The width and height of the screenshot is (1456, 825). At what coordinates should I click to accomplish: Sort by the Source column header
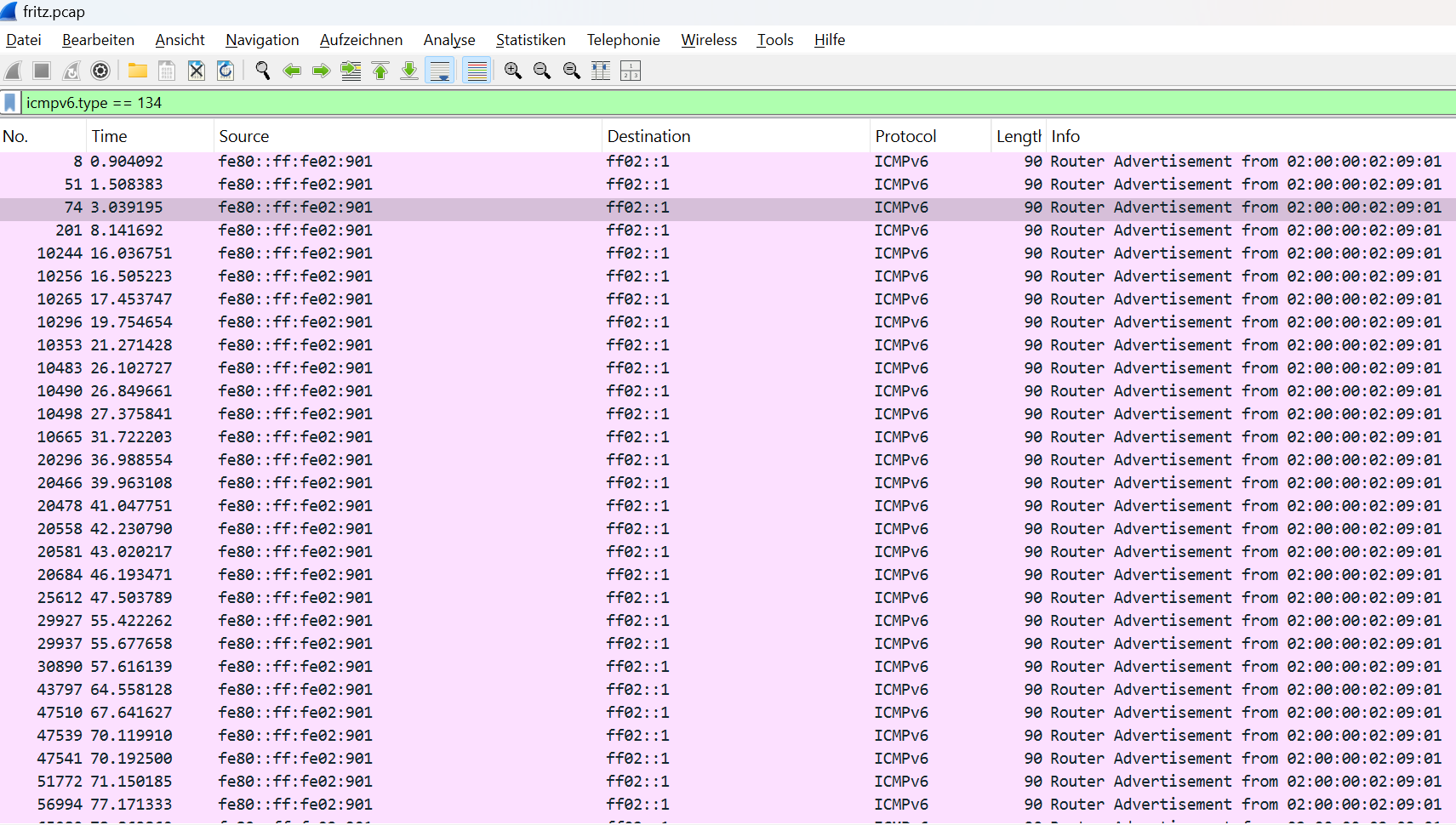pyautogui.click(x=408, y=136)
